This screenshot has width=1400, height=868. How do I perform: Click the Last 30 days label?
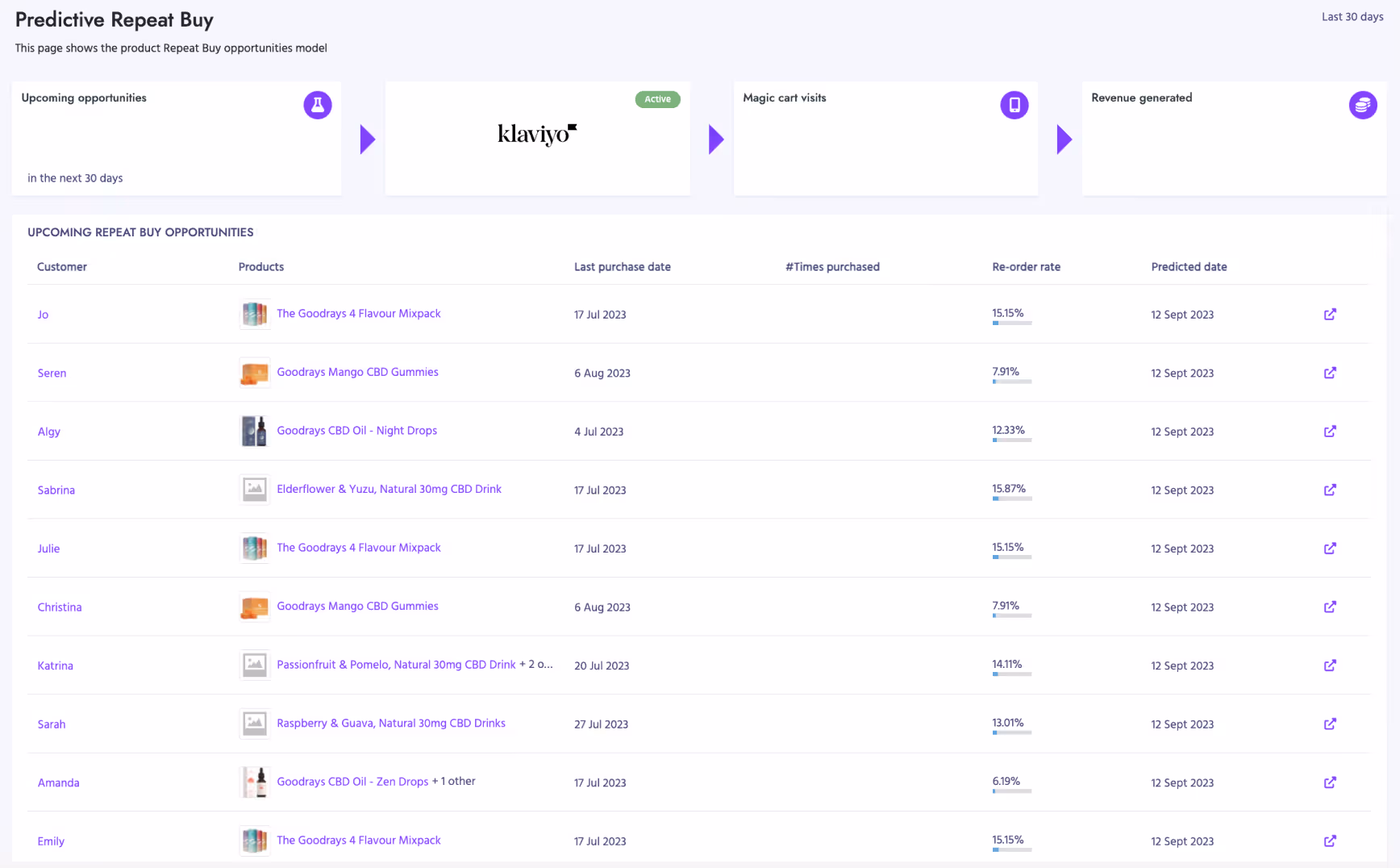(x=1352, y=17)
